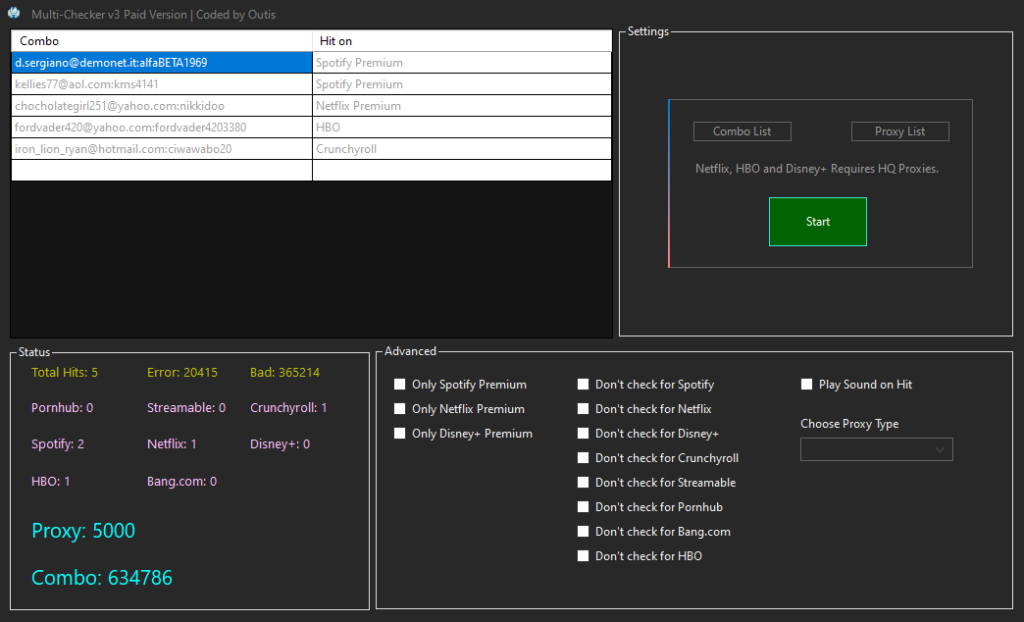The width and height of the screenshot is (1024, 622).
Task: Click the Bad: 365214 counter
Action: (285, 372)
